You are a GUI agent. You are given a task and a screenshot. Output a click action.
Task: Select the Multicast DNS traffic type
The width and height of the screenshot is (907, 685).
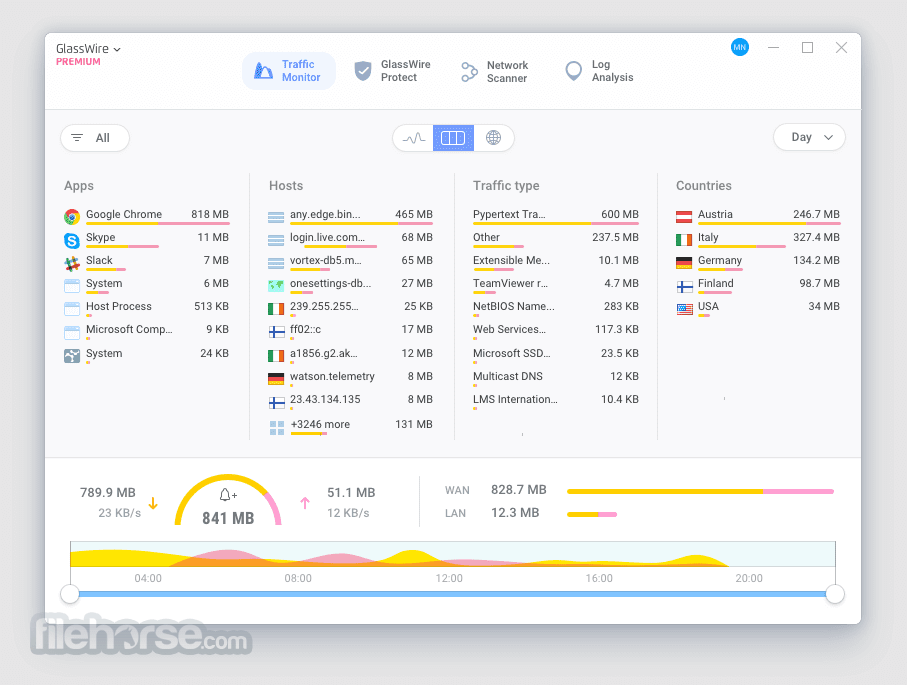[508, 376]
